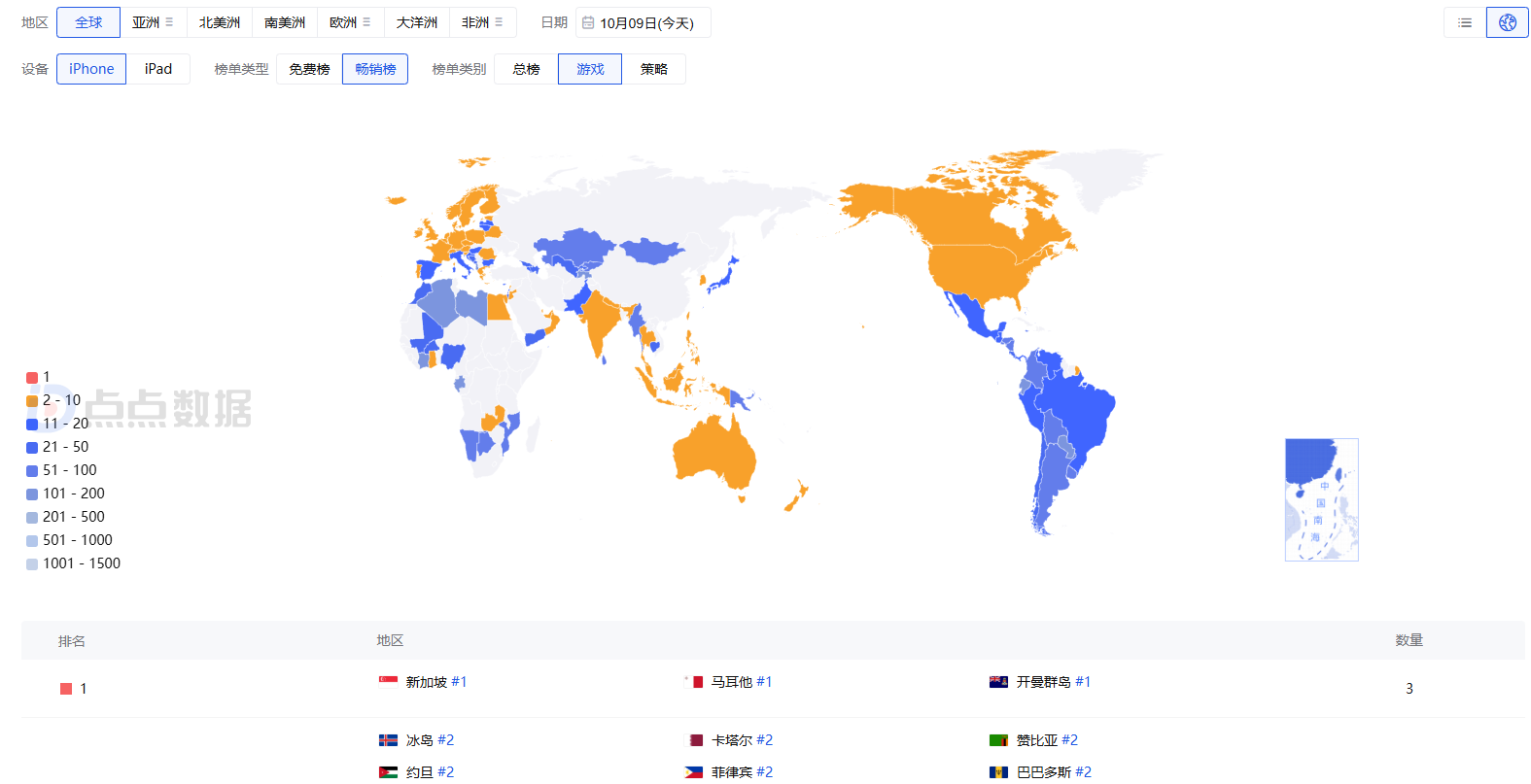
Task: Choose the 免费榜 chart type
Action: tap(309, 69)
